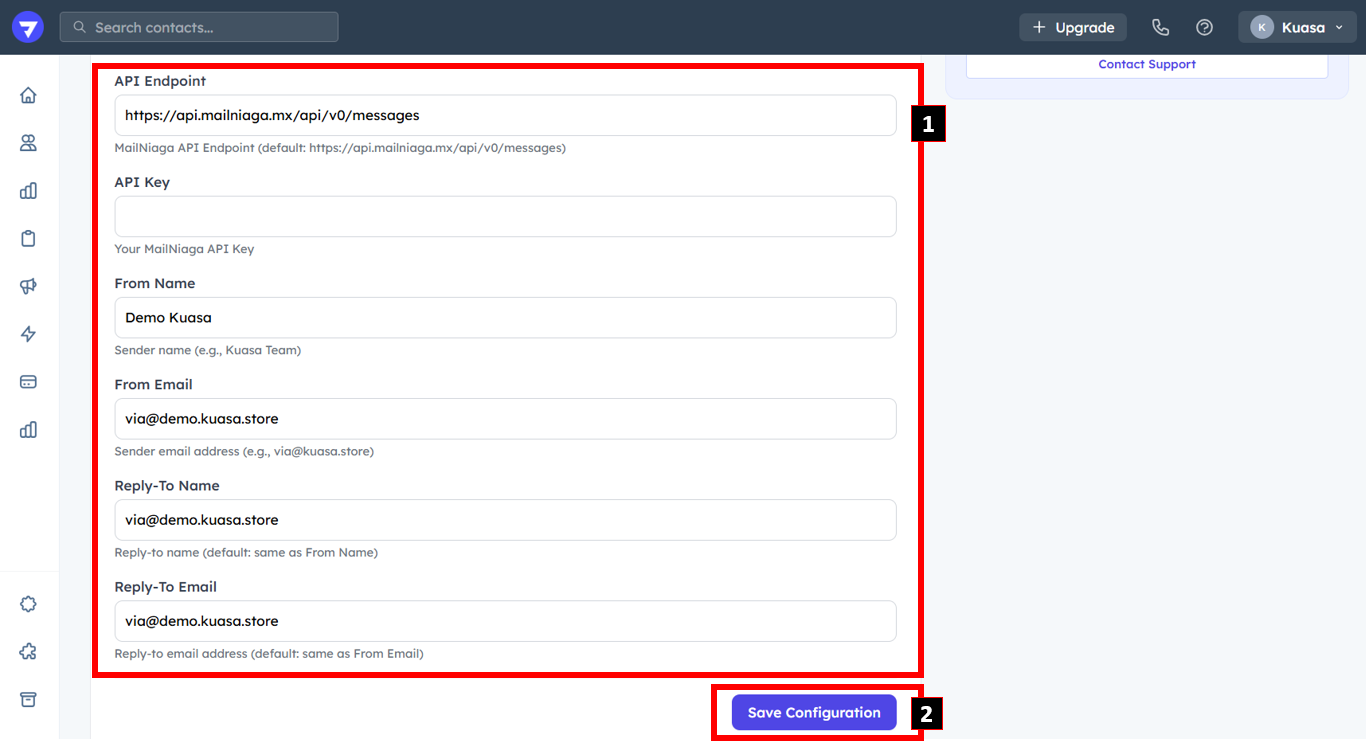Open the lightning bolt automations icon
This screenshot has width=1366, height=750.
point(28,334)
